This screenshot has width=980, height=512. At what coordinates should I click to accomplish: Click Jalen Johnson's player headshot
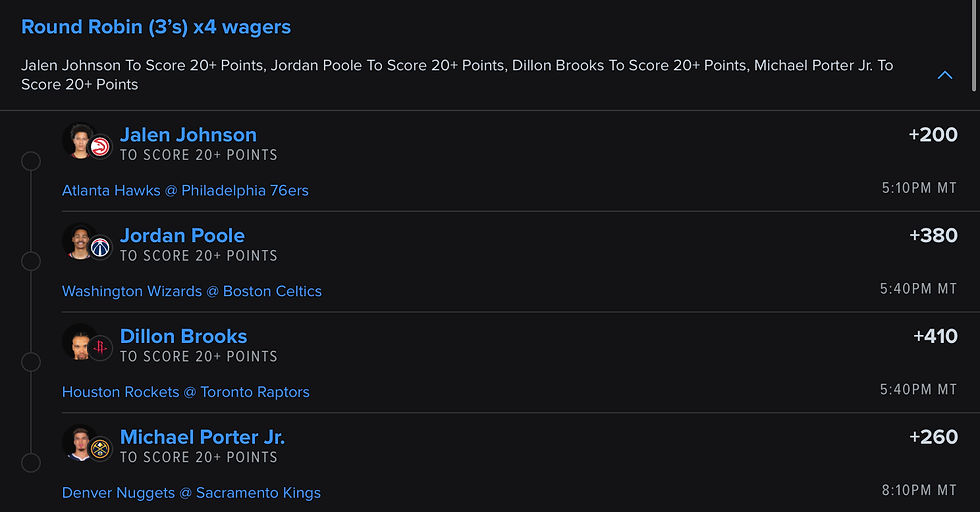click(x=78, y=140)
